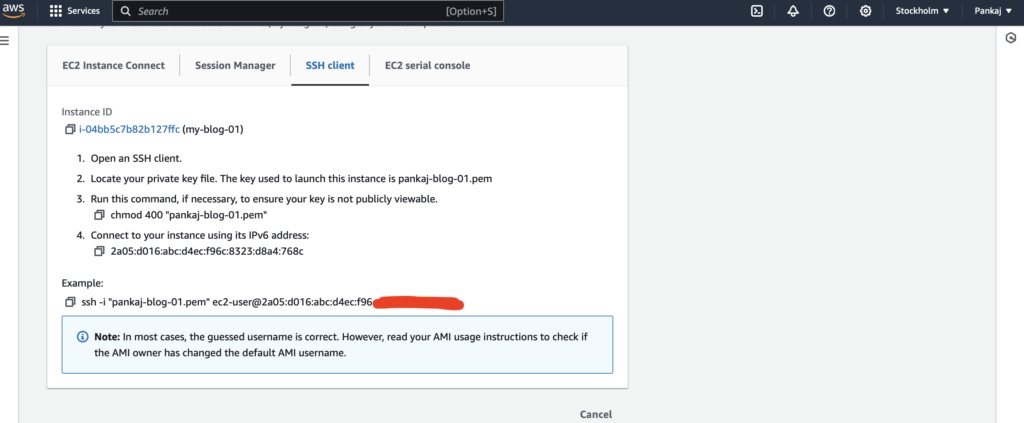Open CloudShell terminal icon in header

click(x=757, y=11)
